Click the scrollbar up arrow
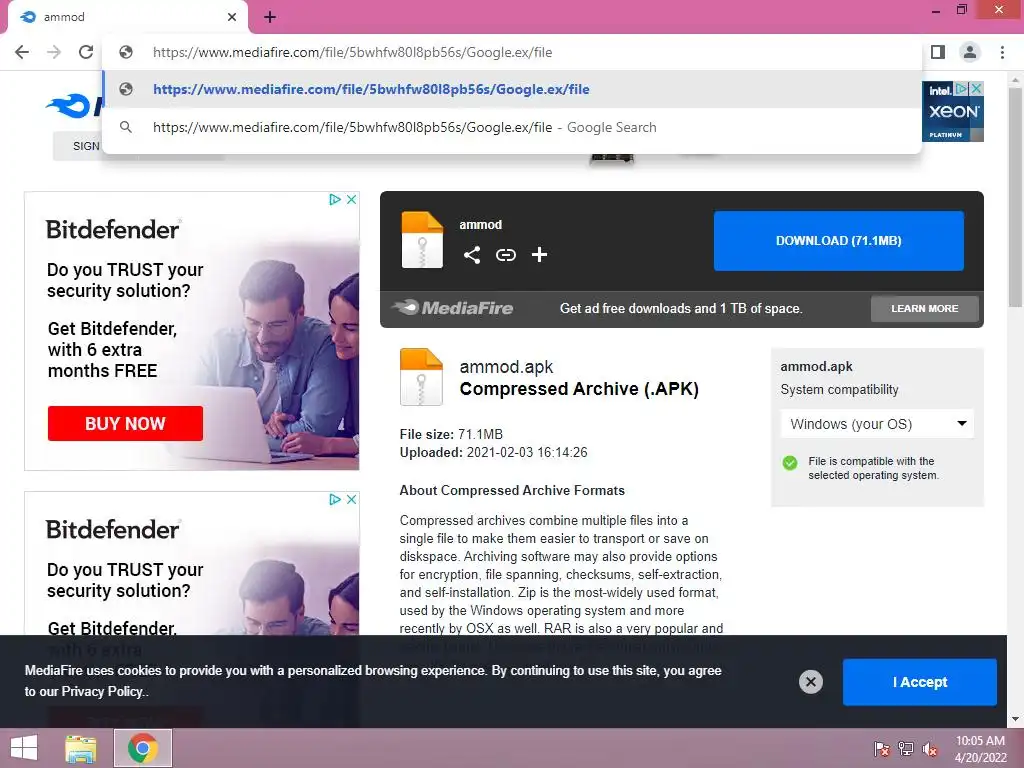The image size is (1024, 768). tap(1015, 80)
